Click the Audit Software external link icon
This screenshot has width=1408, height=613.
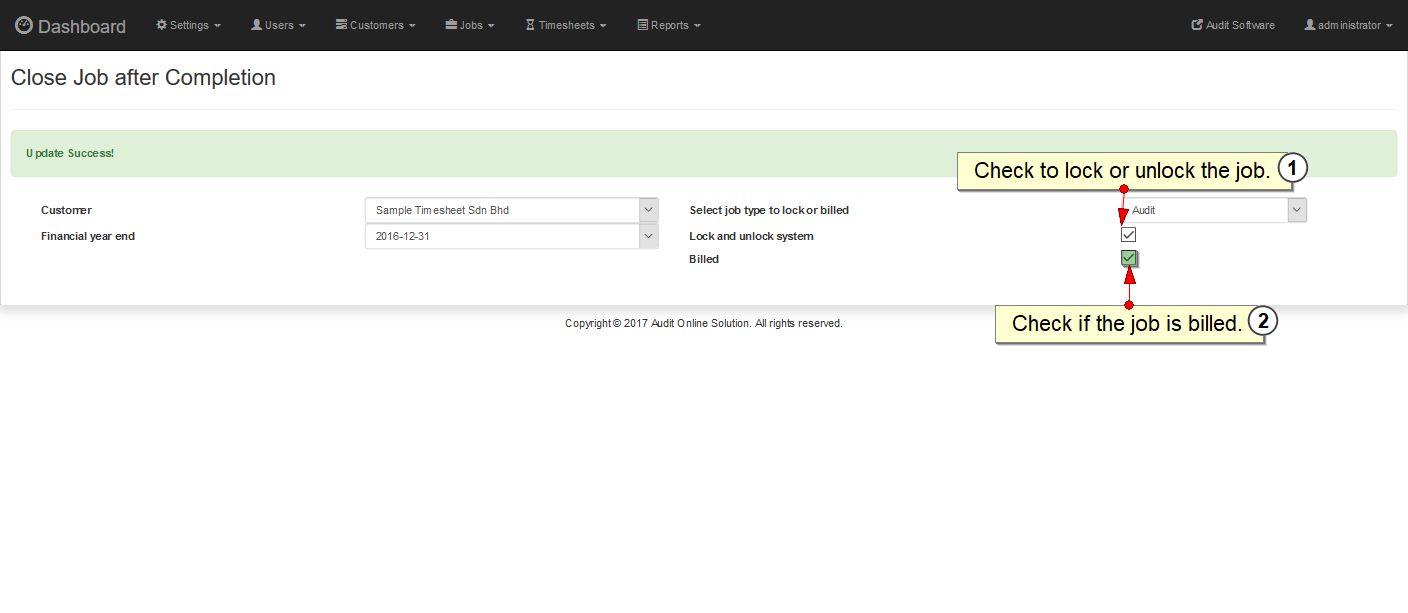1197,25
